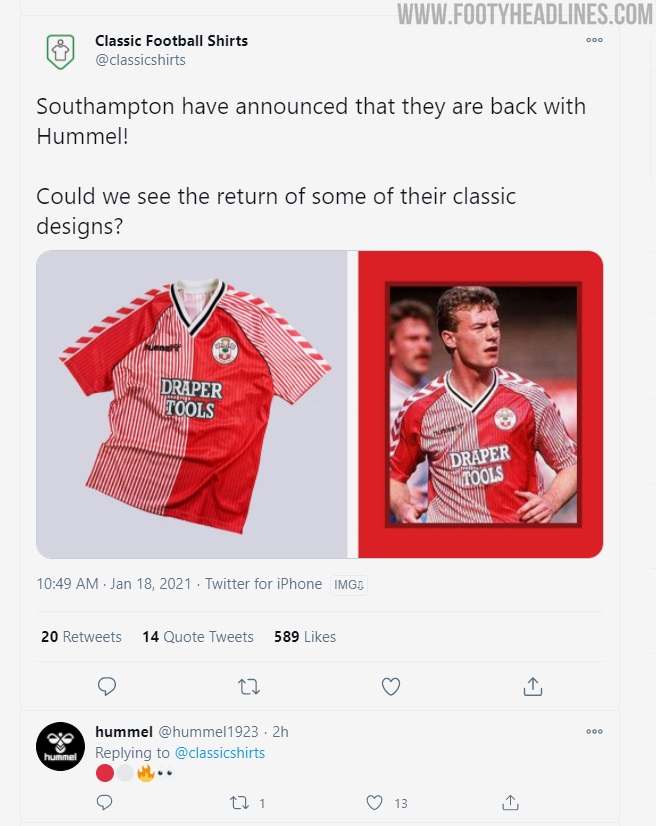
Task: Show the 589 Likes list
Action: (305, 637)
